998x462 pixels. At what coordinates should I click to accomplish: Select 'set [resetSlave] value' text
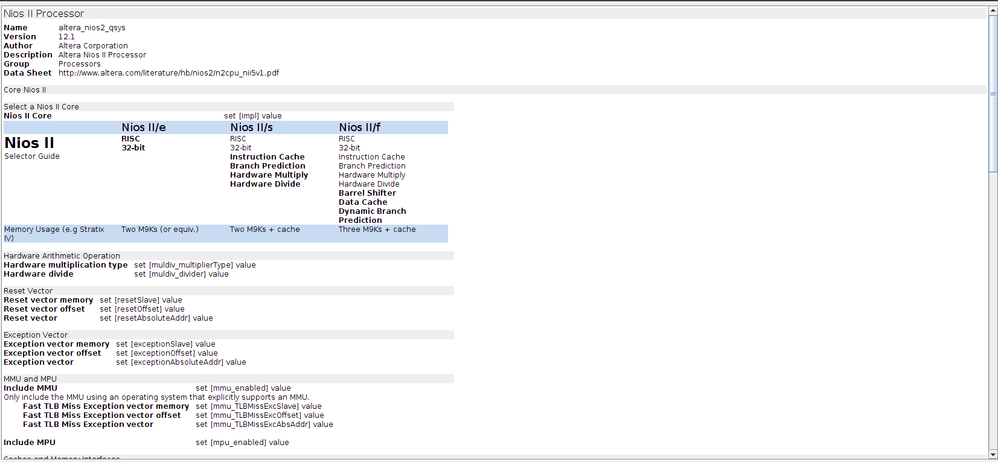(141, 300)
